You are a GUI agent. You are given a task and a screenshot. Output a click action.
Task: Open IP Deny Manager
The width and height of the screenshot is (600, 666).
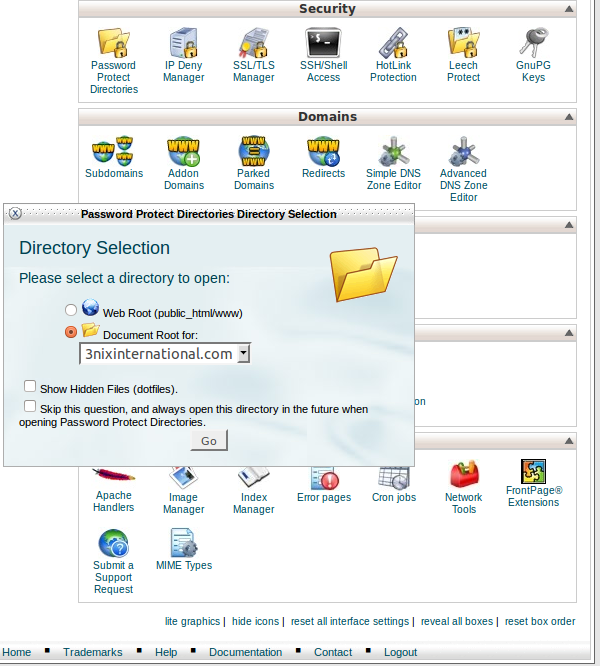183,55
